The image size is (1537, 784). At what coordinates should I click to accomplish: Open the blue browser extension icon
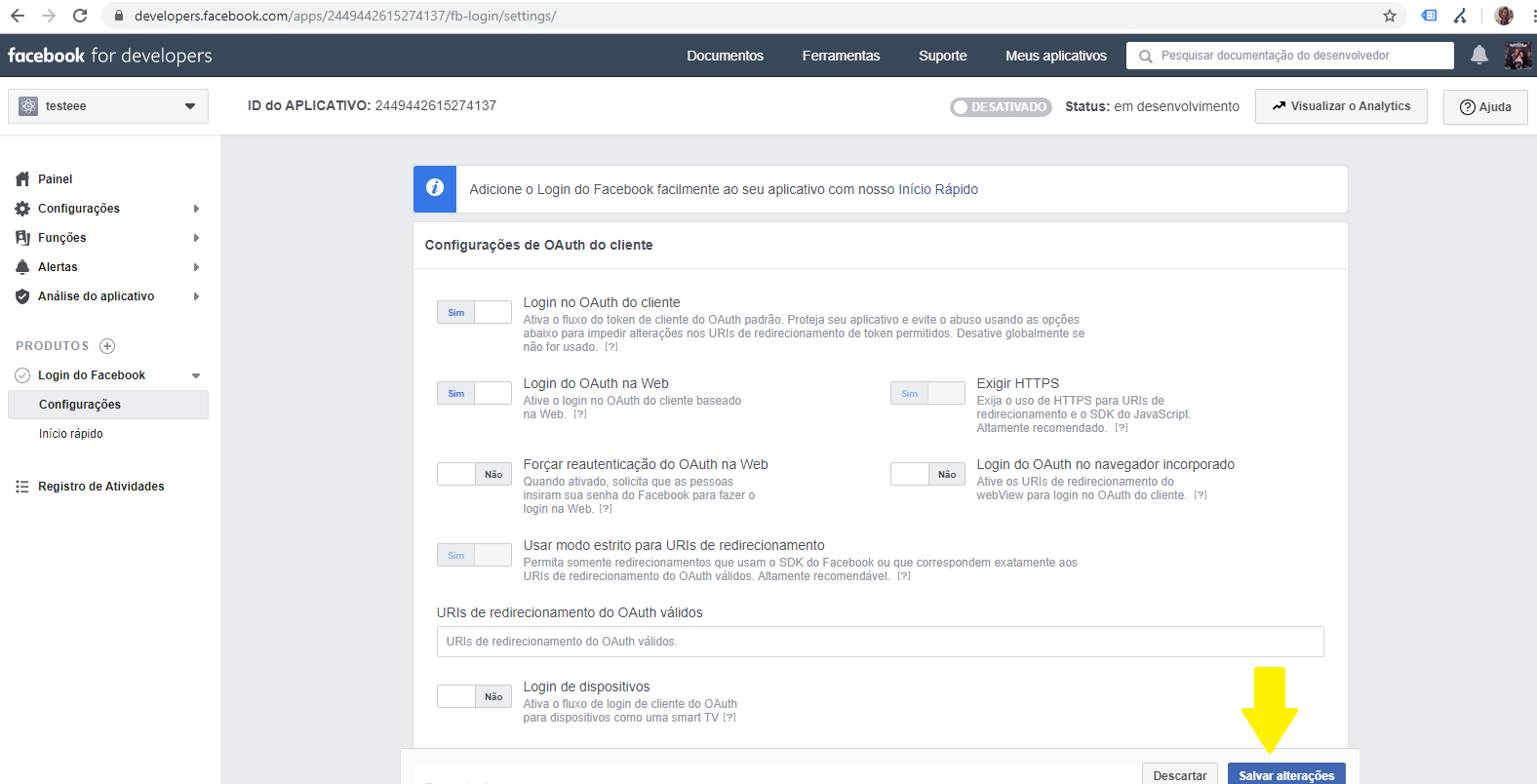(1430, 16)
